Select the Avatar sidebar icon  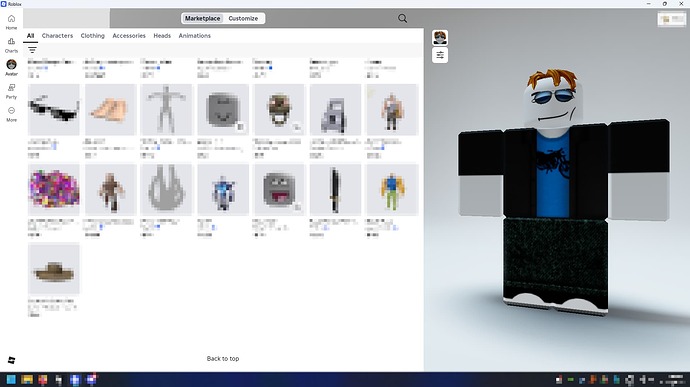click(x=11, y=67)
